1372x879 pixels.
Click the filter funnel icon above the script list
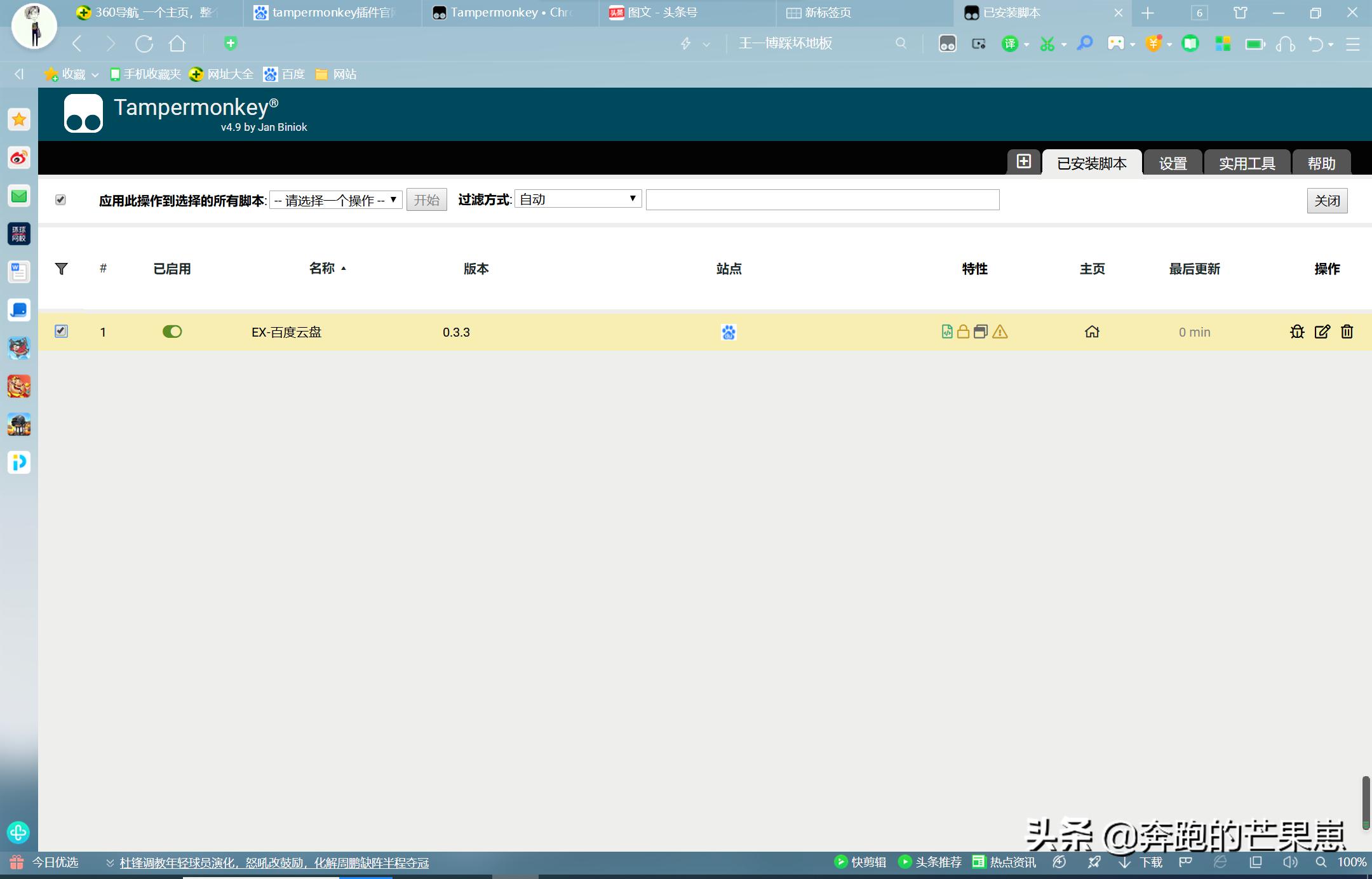point(61,269)
